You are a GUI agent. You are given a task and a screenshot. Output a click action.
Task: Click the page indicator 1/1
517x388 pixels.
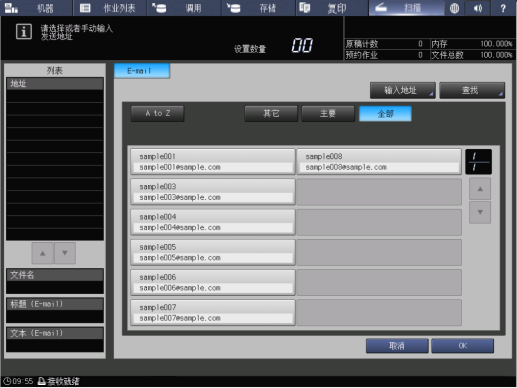pos(478,162)
